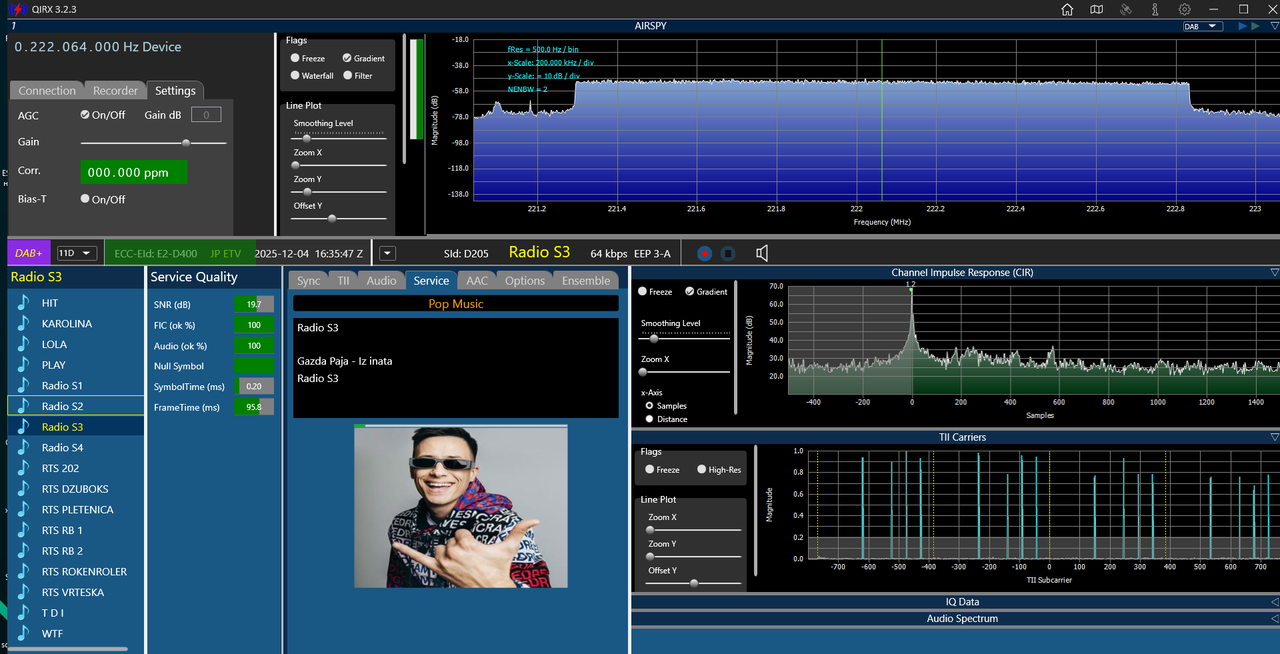Adjust the TII Carriers Offset Y slider

click(695, 582)
